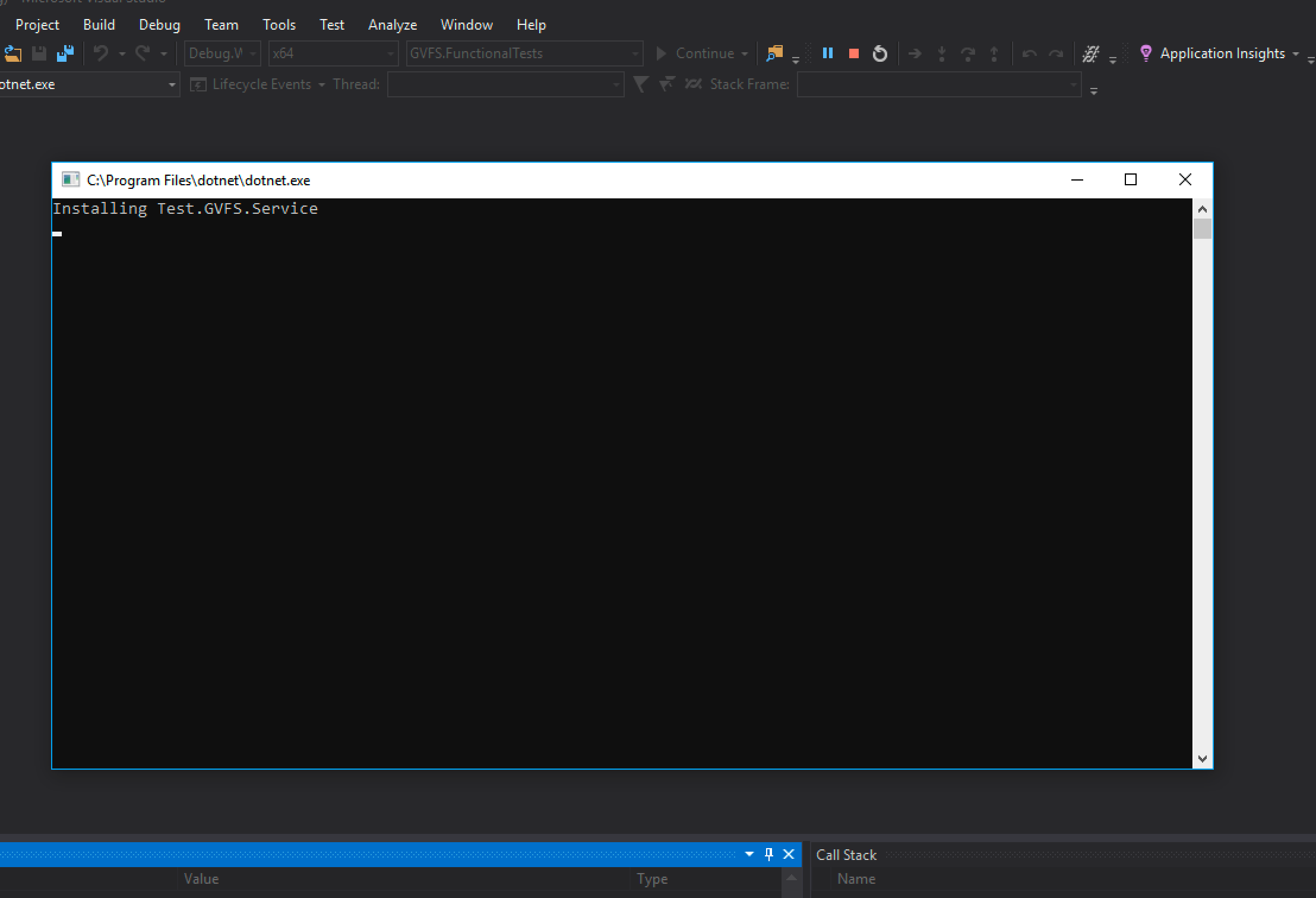Click the Find in Files icon
Screen dimensions: 1316x898
pyautogui.click(x=774, y=53)
